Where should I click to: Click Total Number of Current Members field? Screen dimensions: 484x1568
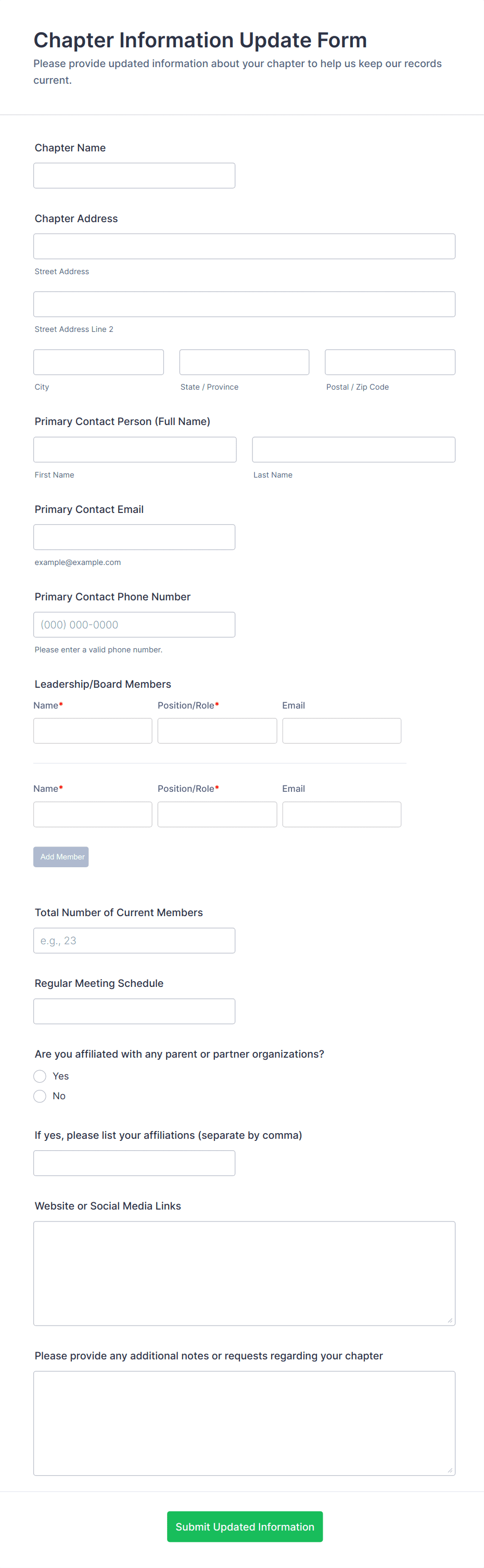coord(134,941)
